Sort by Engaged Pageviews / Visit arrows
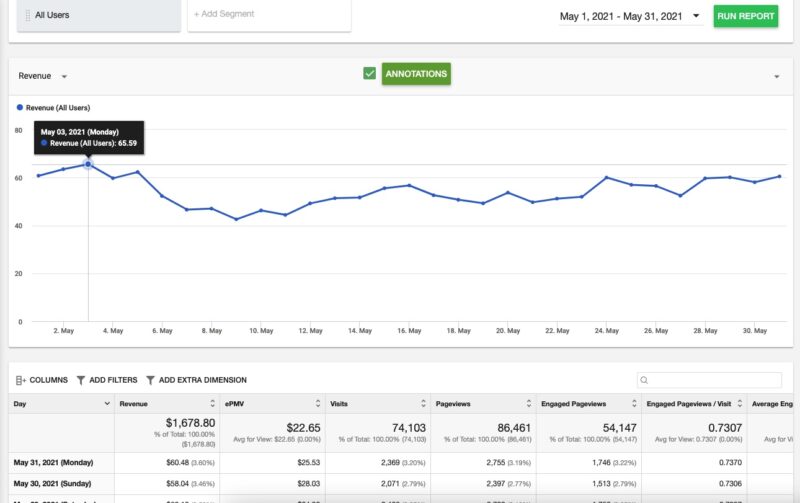The image size is (800, 503). pyautogui.click(x=740, y=404)
